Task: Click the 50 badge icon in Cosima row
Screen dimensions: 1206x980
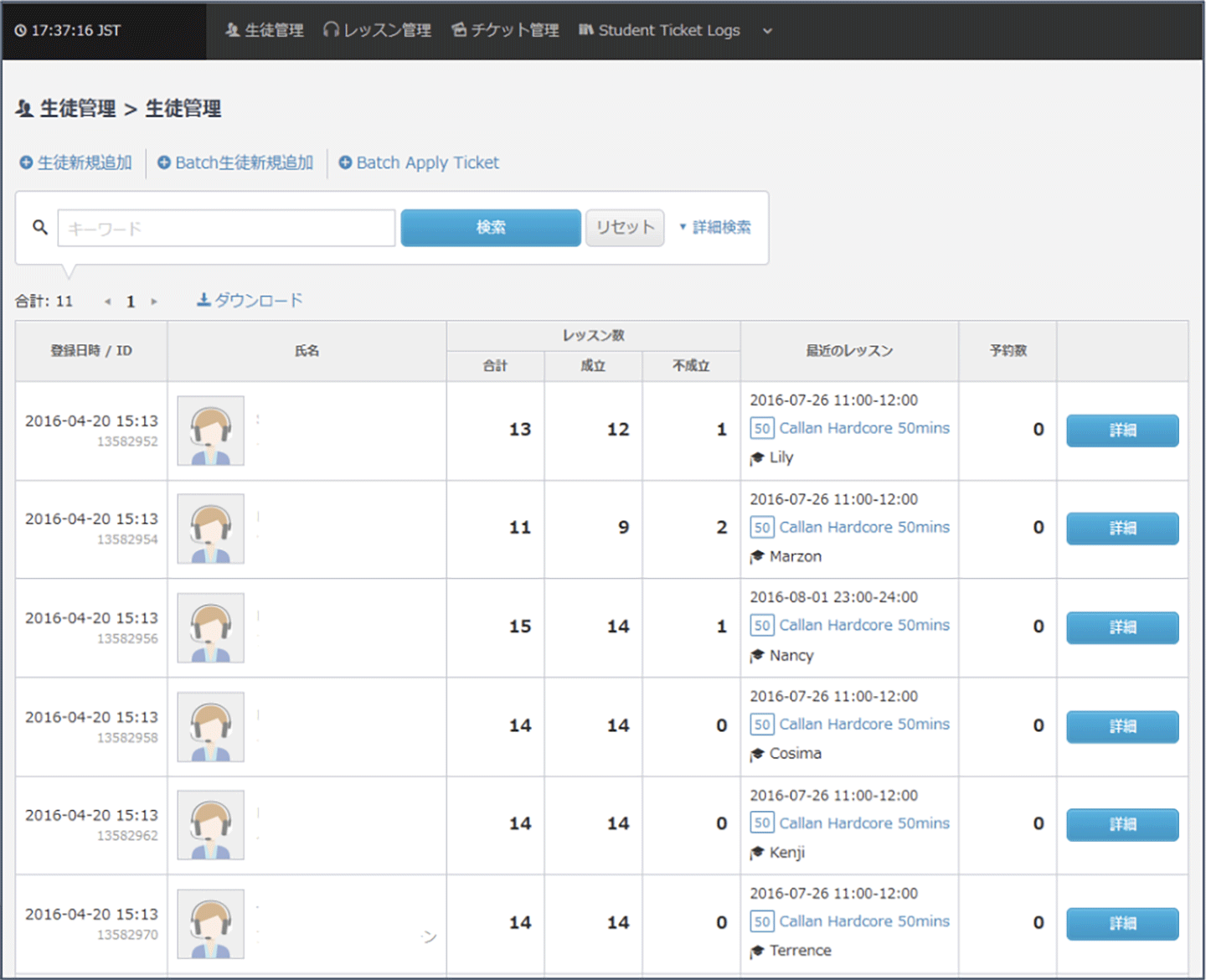Action: pyautogui.click(x=762, y=724)
